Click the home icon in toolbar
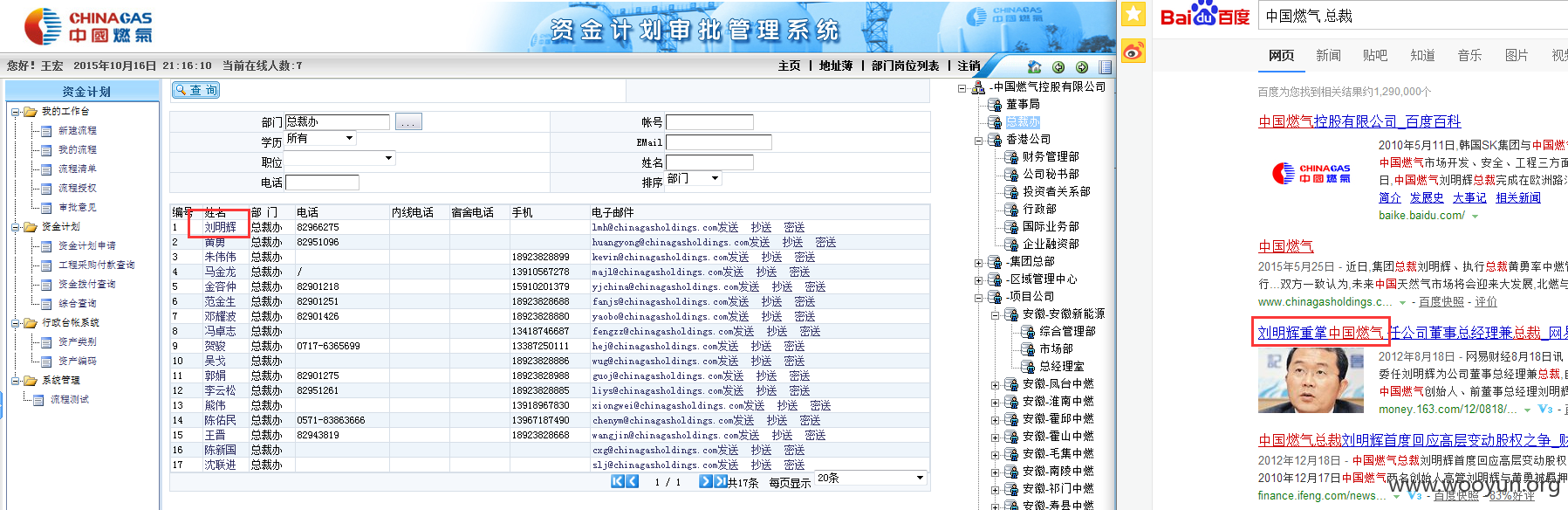1568x510 pixels. pyautogui.click(x=1035, y=66)
